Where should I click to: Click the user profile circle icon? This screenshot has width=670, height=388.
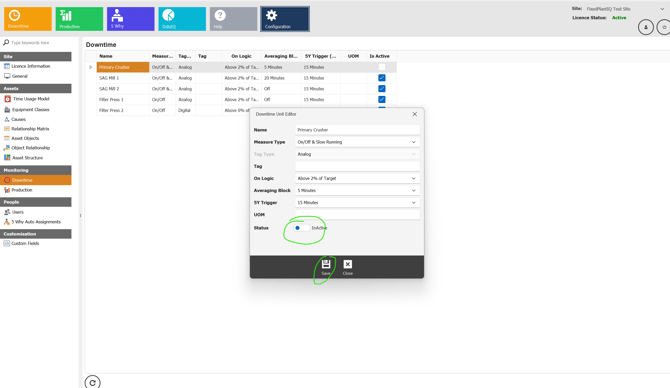[646, 27]
